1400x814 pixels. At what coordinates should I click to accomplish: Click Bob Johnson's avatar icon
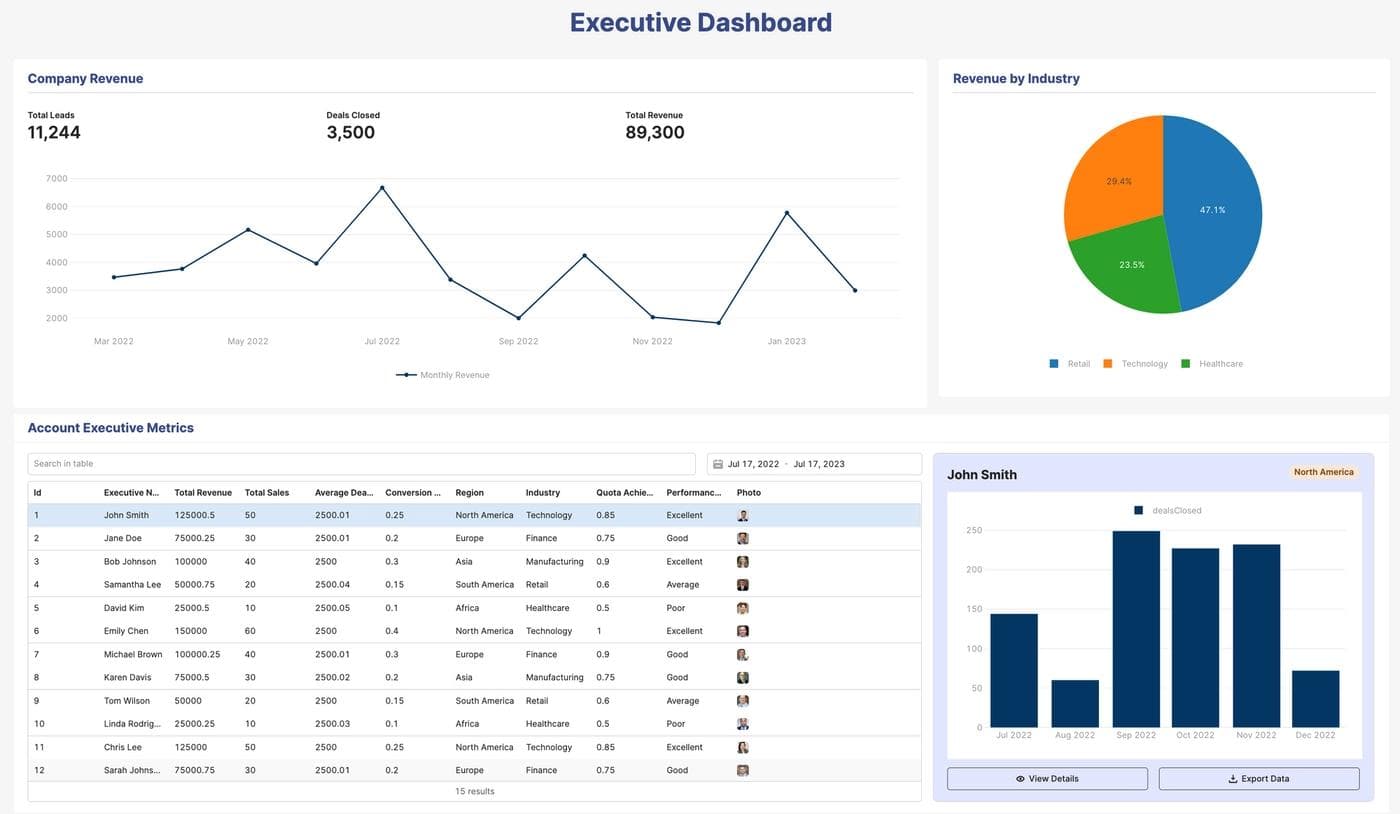point(743,561)
